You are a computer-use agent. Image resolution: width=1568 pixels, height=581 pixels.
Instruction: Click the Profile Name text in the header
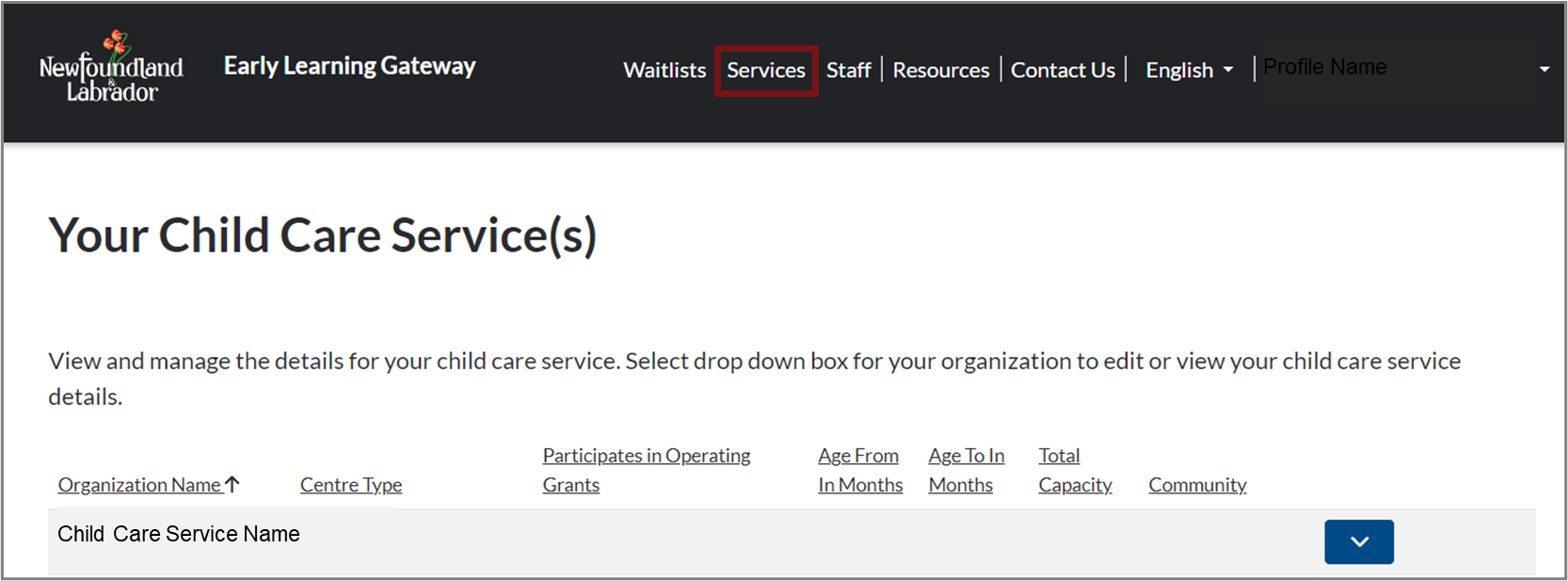click(1324, 68)
